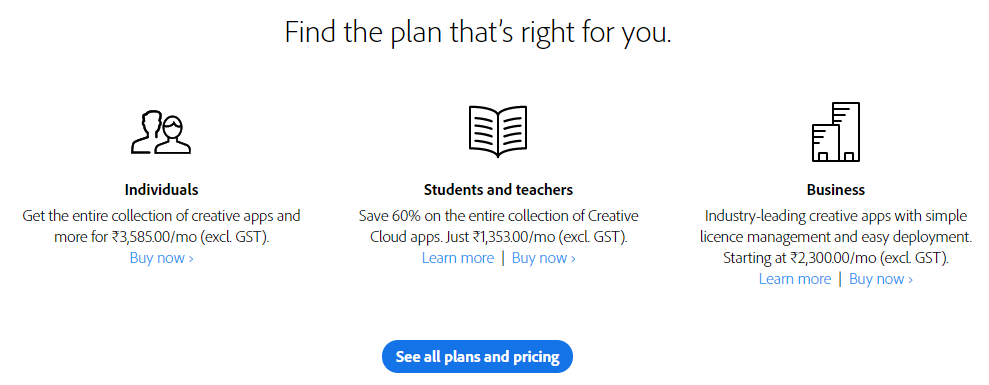Select the Individuals plan heading
Screen dimensions: 989x385
(x=161, y=189)
